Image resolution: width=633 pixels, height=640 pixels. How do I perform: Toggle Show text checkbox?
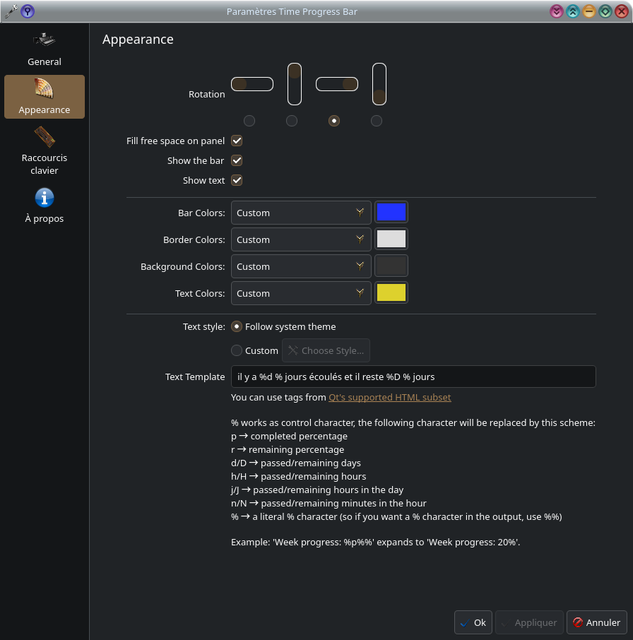click(x=237, y=180)
